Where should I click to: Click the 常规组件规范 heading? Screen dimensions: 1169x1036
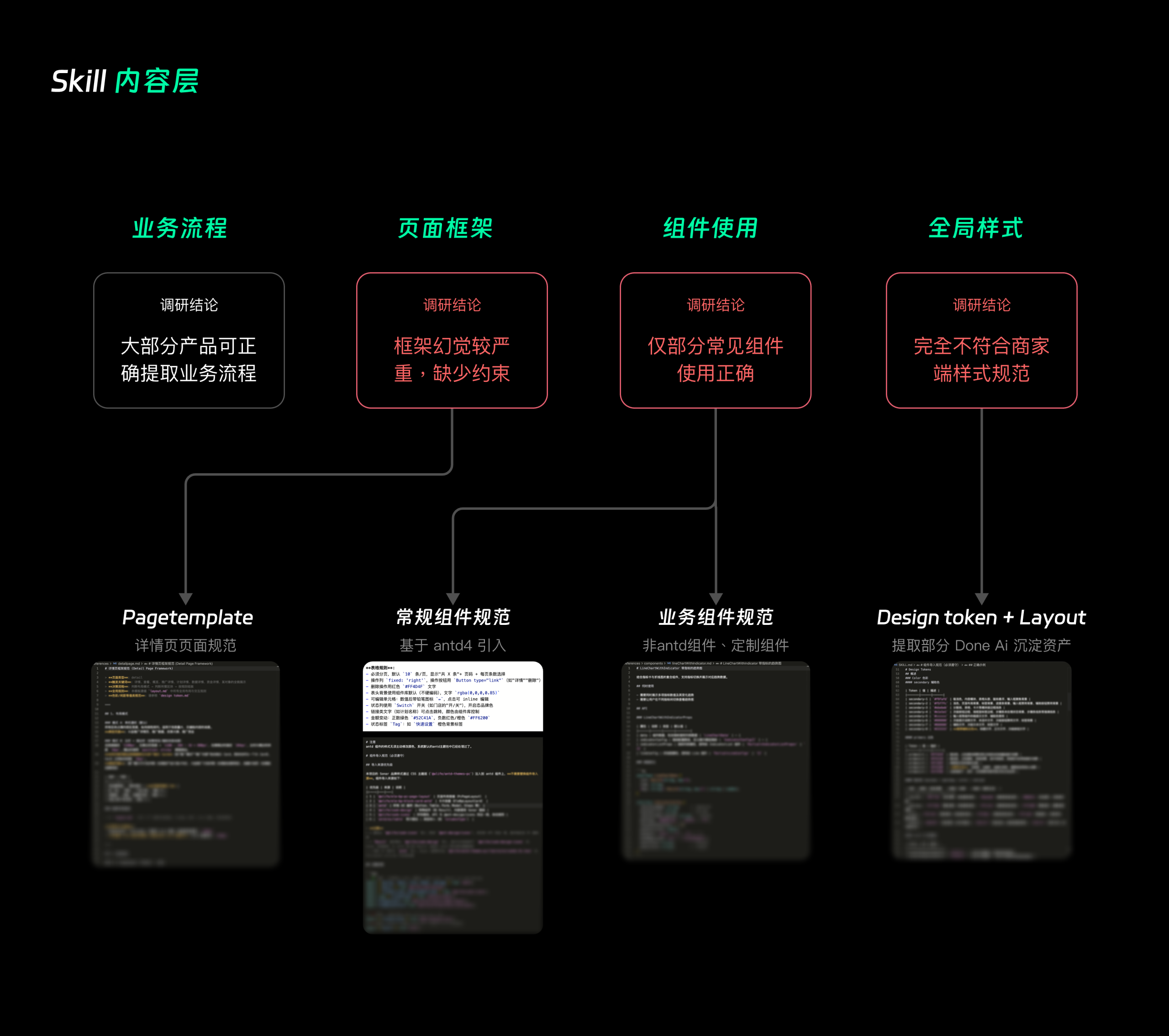(x=453, y=617)
